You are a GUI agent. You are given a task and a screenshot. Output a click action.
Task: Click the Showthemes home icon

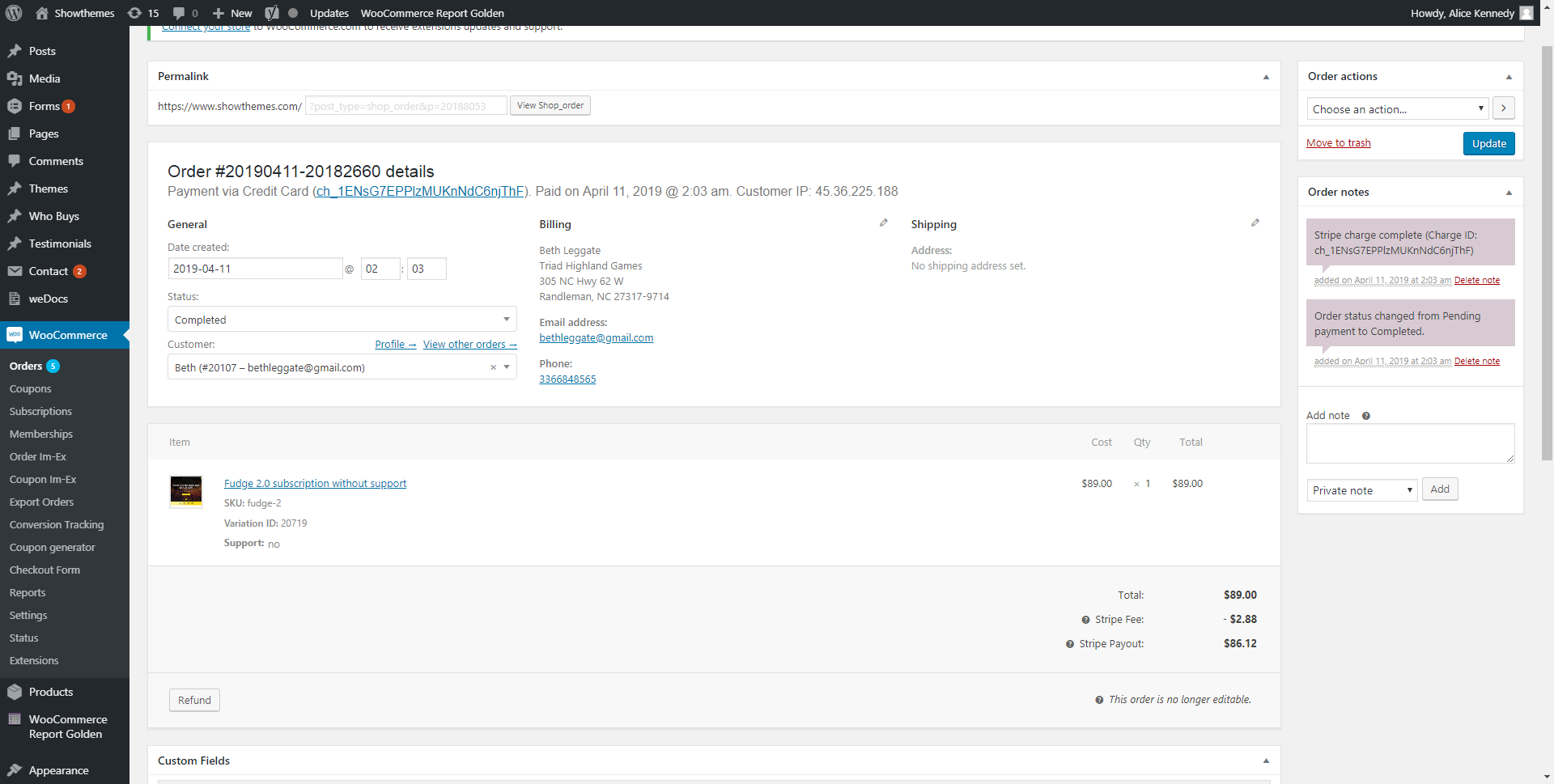click(x=42, y=13)
